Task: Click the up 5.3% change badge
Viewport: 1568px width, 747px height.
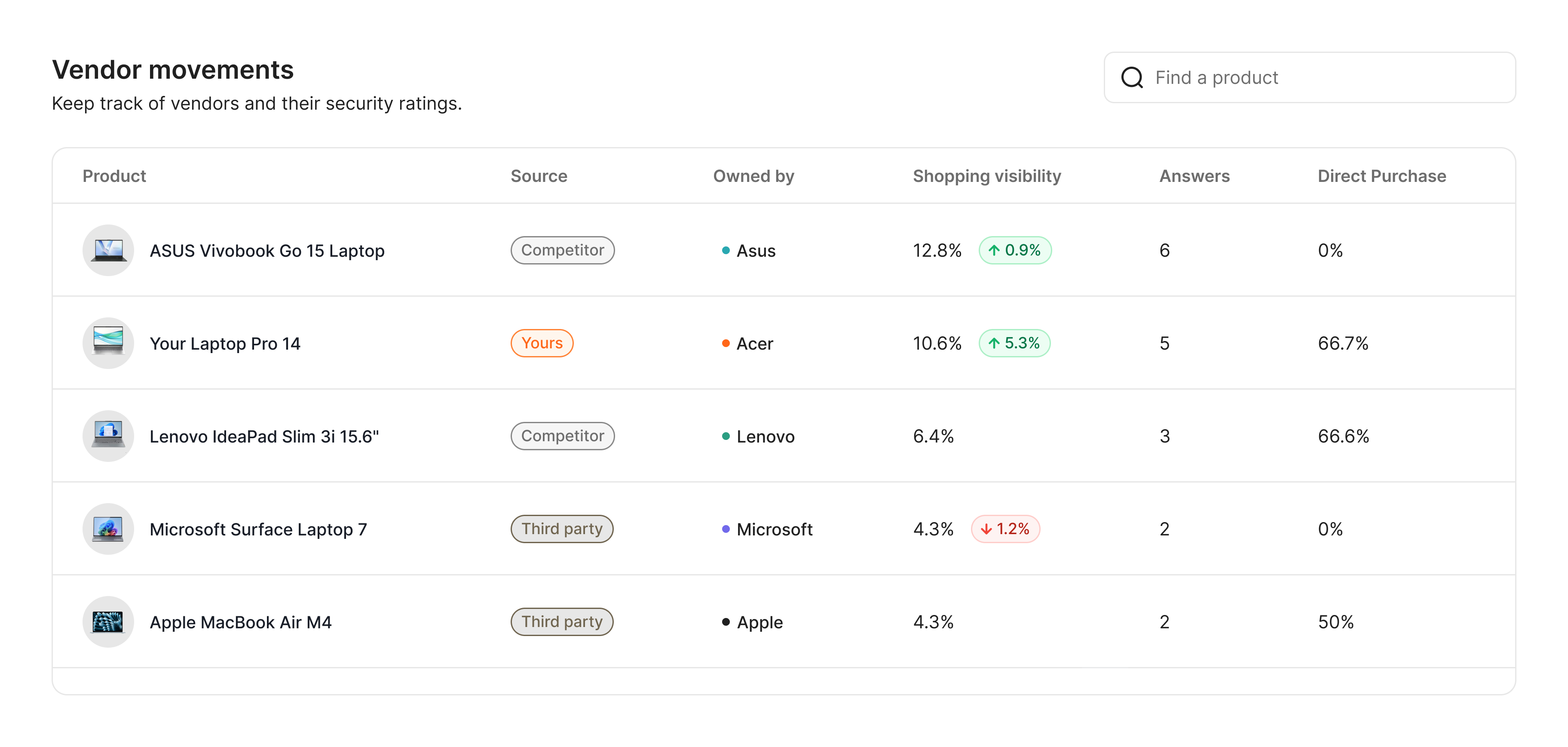Action: click(x=1014, y=343)
